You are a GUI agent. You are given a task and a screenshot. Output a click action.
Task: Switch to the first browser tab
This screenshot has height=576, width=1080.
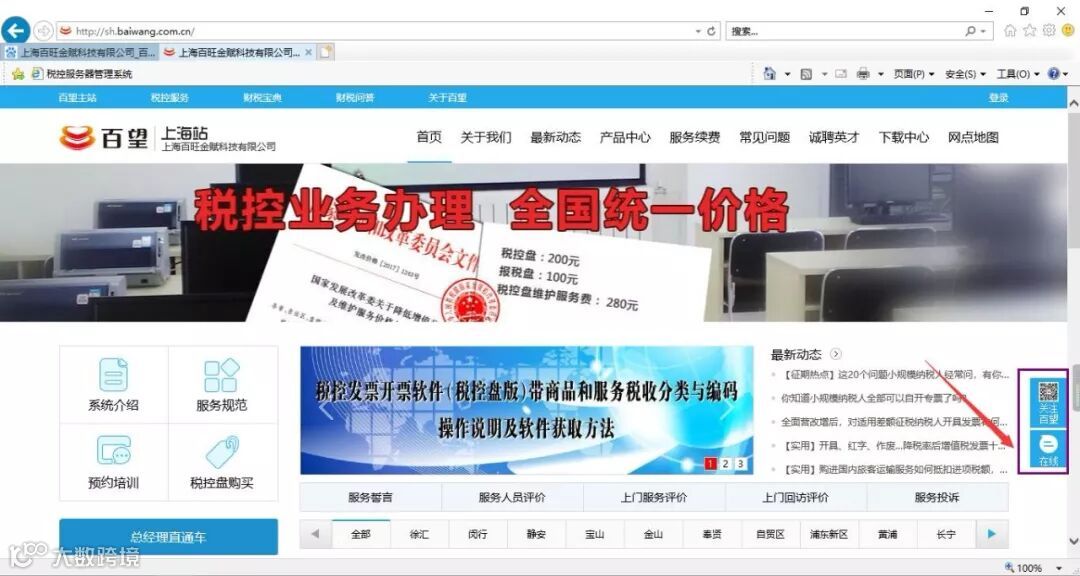coord(81,52)
